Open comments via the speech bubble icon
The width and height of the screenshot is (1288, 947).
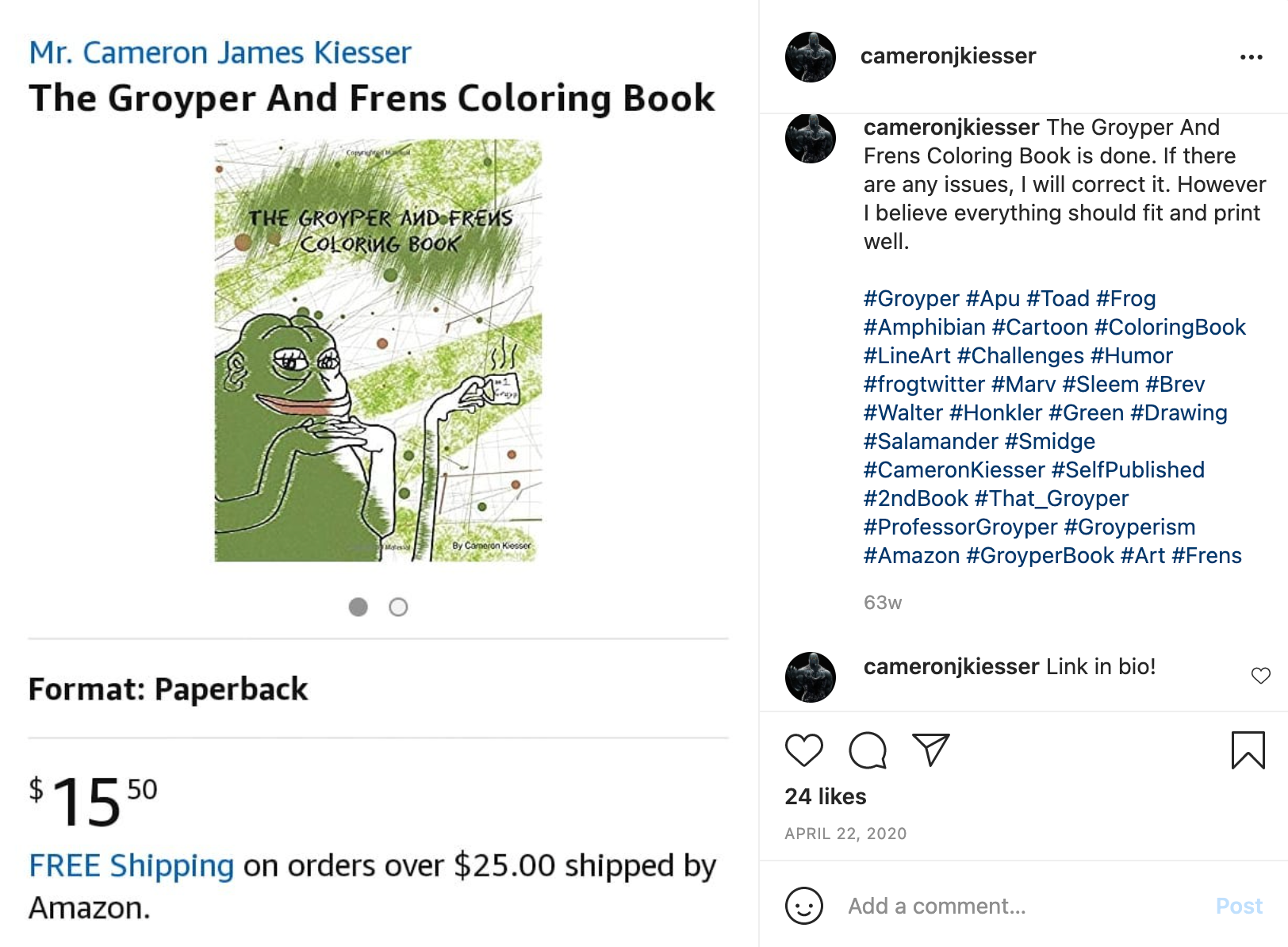[868, 749]
